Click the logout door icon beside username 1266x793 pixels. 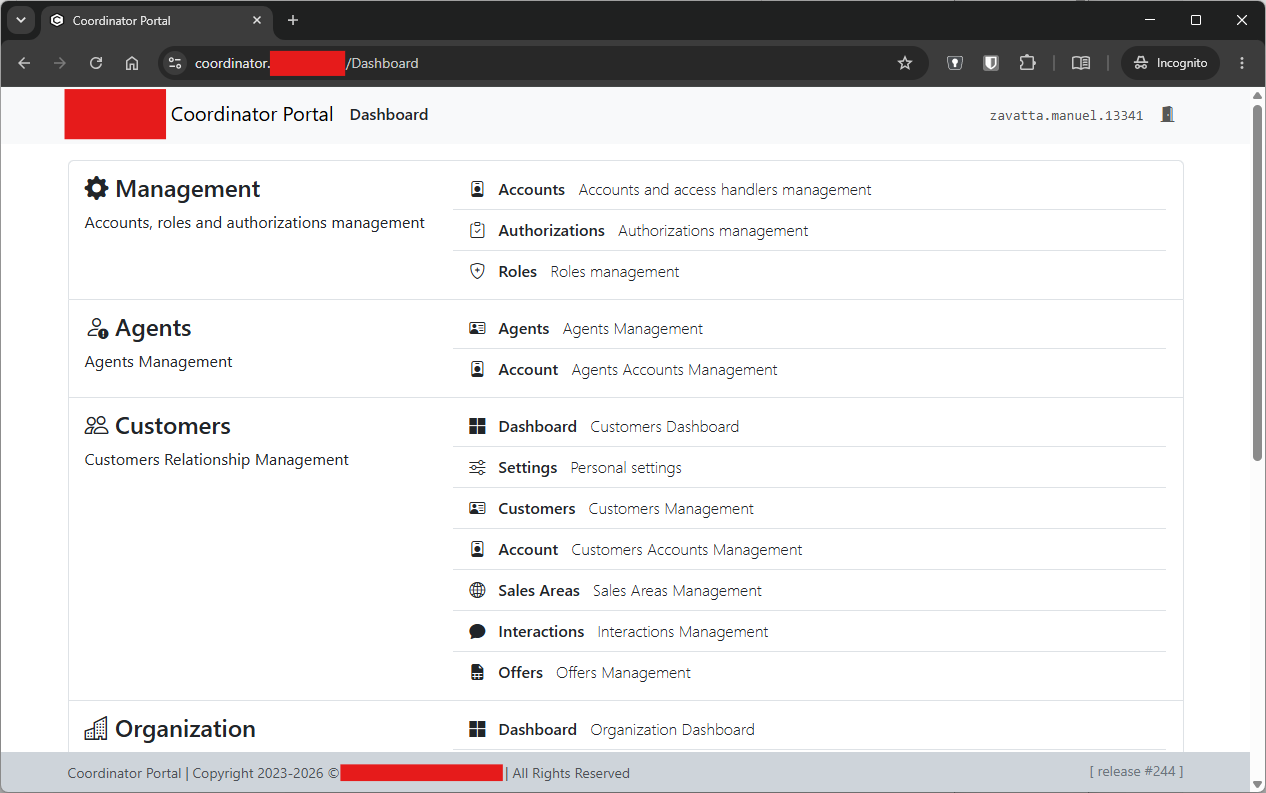coord(1167,115)
